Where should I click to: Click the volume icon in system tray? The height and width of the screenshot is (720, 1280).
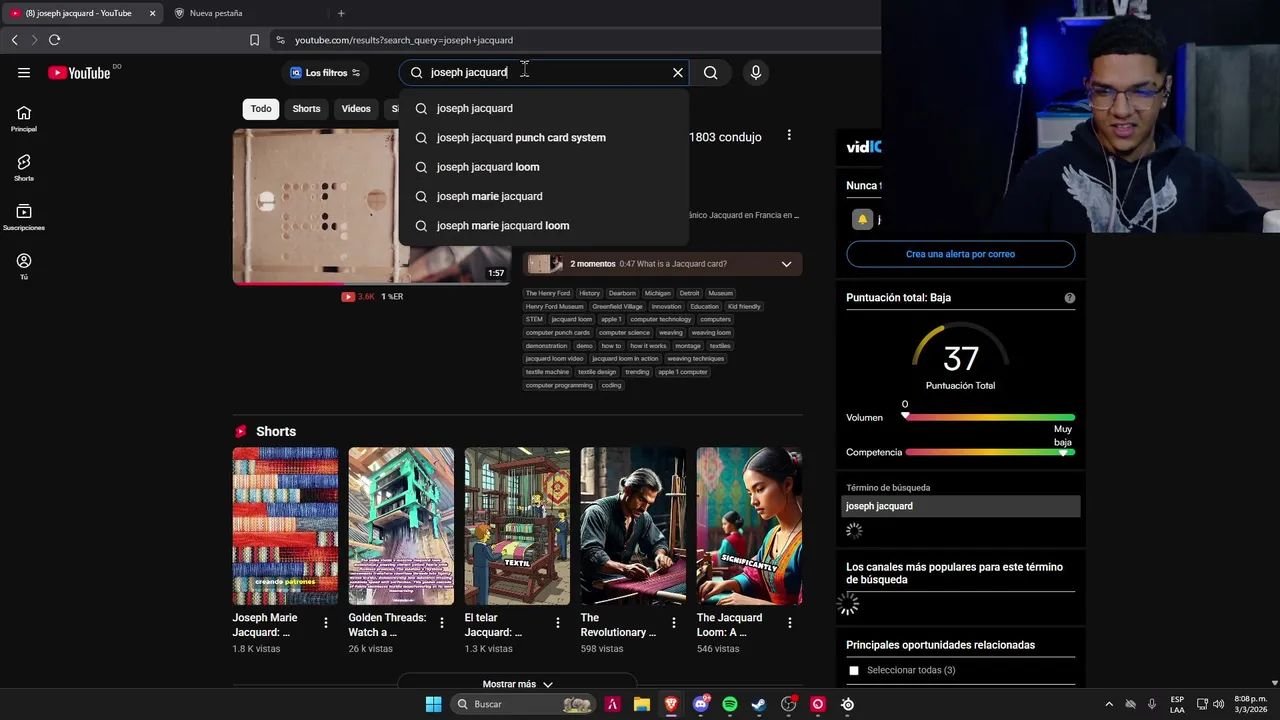click(1219, 704)
